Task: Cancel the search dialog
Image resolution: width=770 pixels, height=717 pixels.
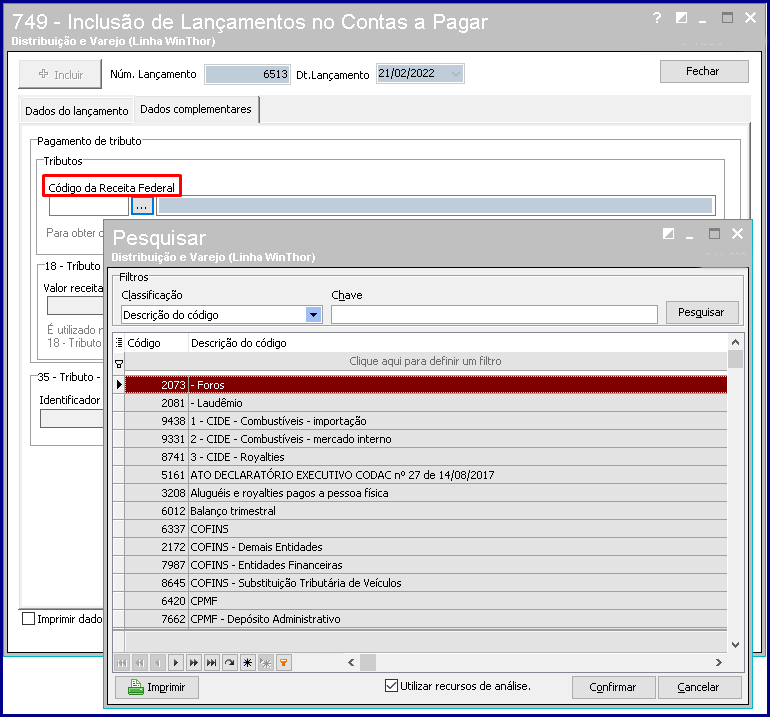Action: tap(699, 687)
